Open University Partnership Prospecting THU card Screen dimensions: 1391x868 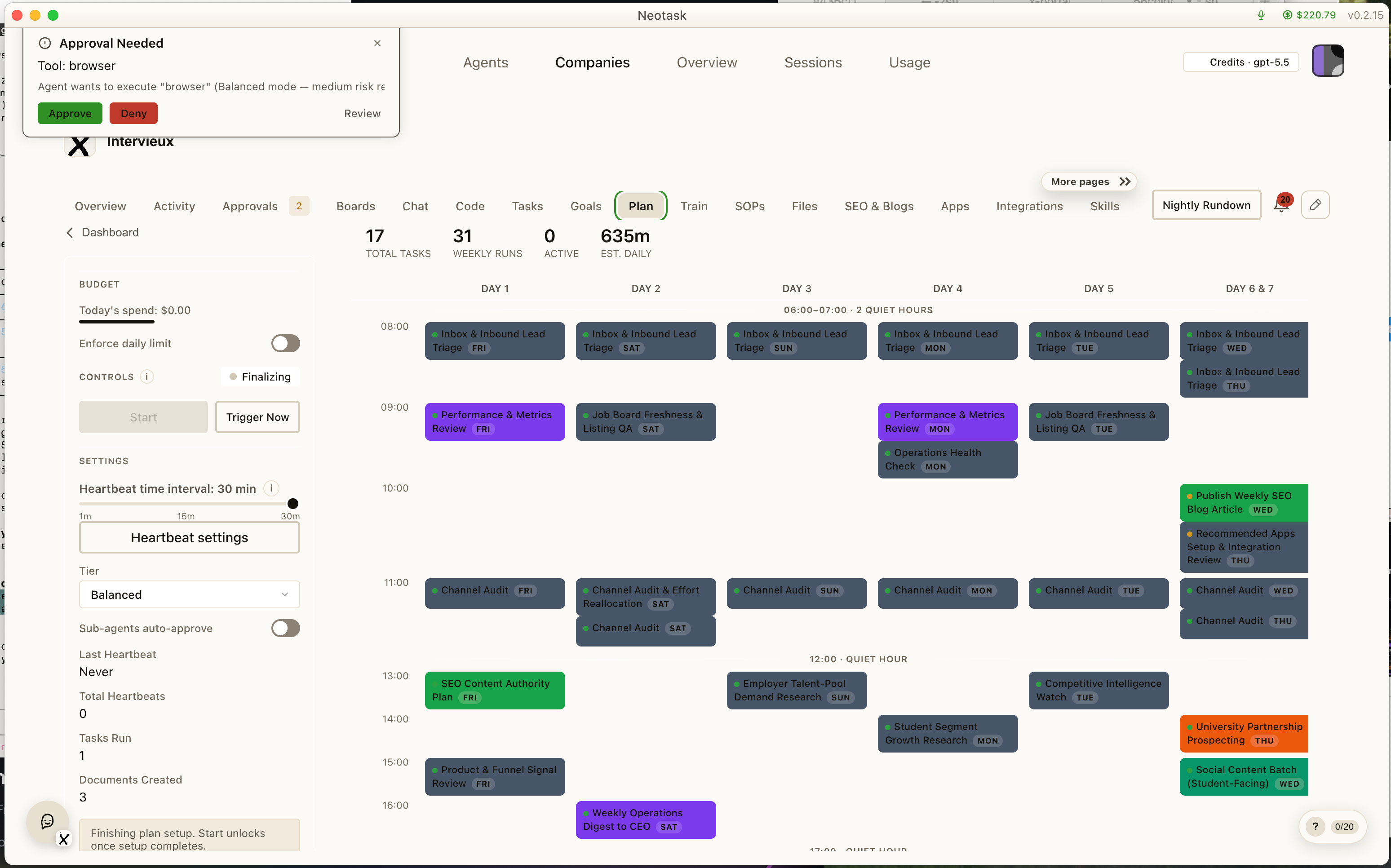click(x=1244, y=734)
